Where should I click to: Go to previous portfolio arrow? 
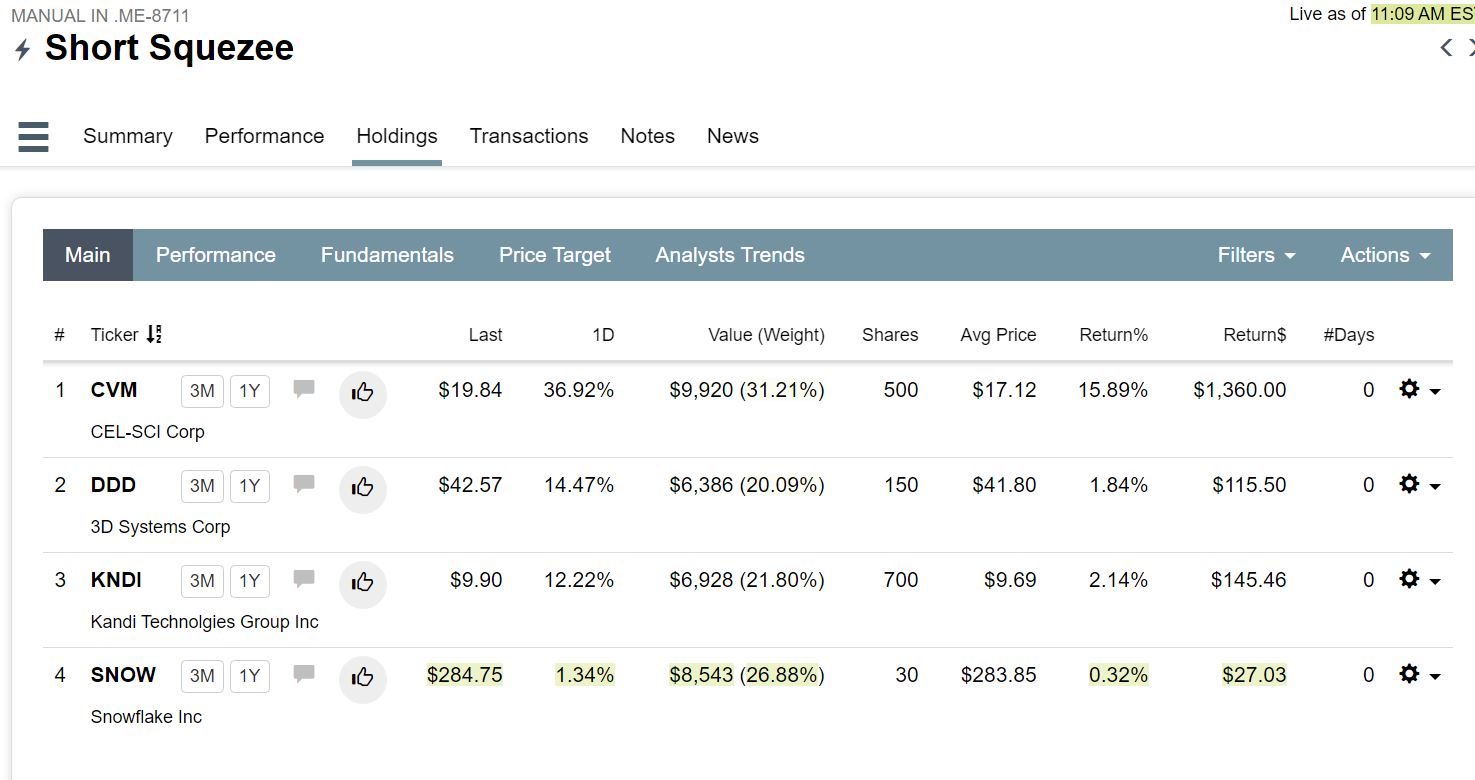1446,48
